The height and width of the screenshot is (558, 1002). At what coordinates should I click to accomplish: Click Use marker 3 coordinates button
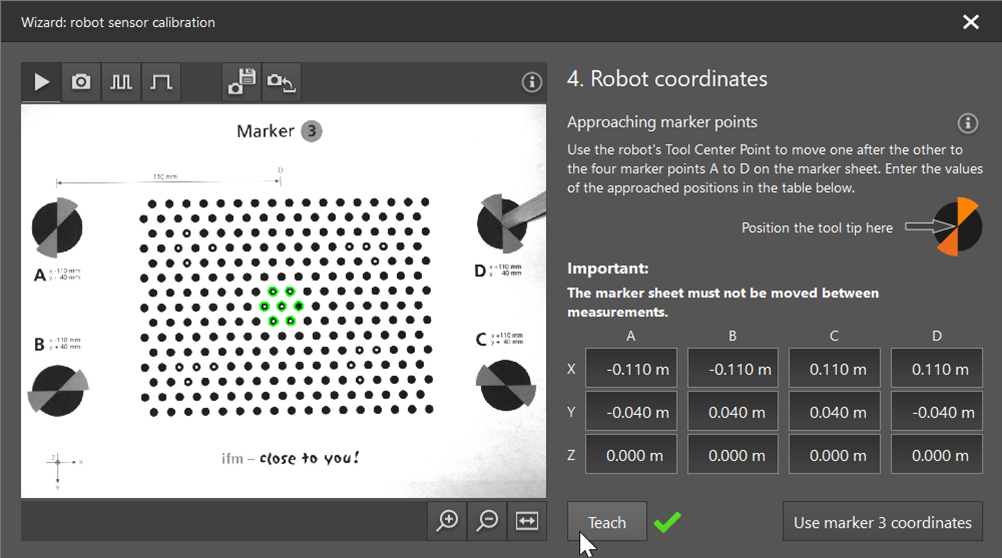(882, 522)
